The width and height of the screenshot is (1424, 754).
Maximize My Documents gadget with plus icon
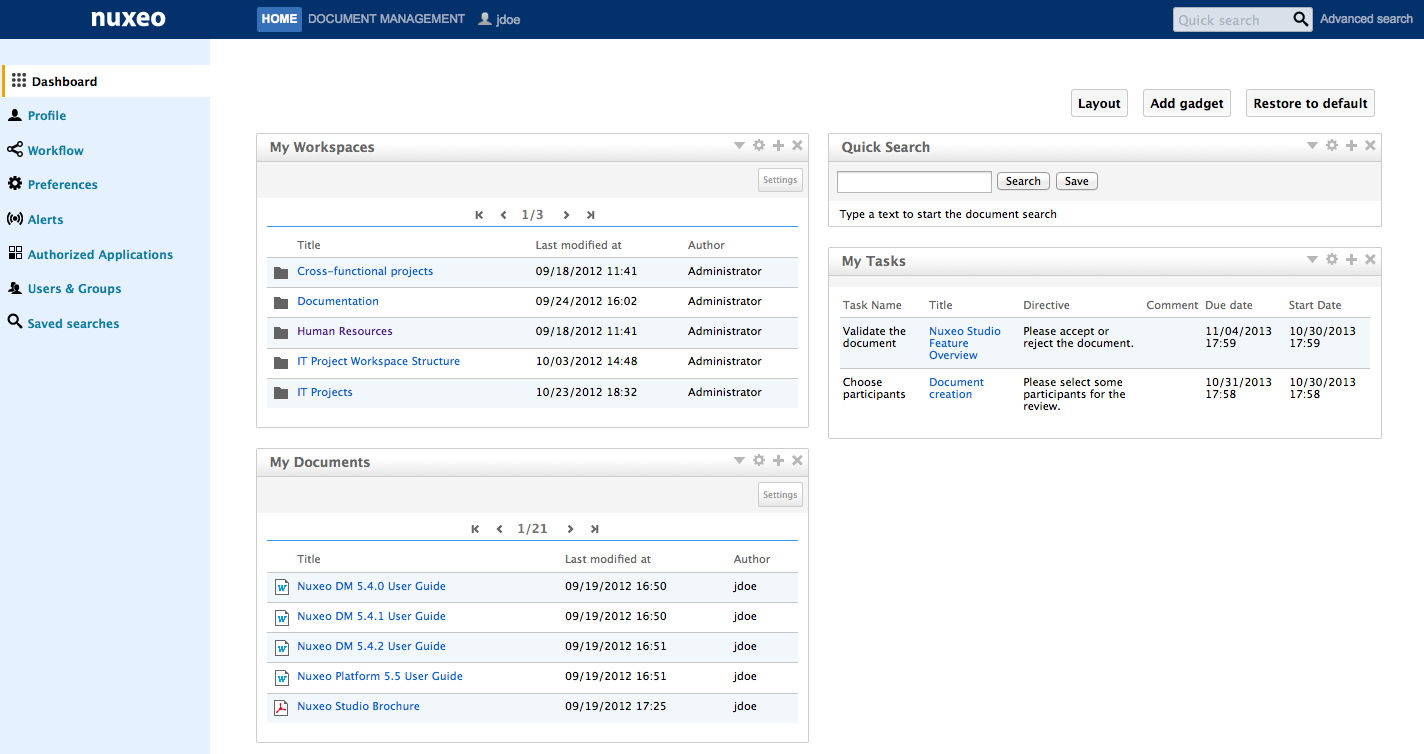pos(778,461)
